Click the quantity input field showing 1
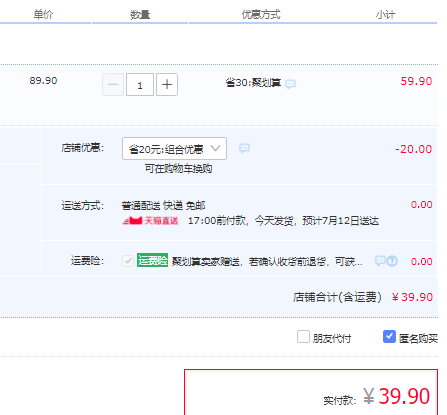 [140, 85]
